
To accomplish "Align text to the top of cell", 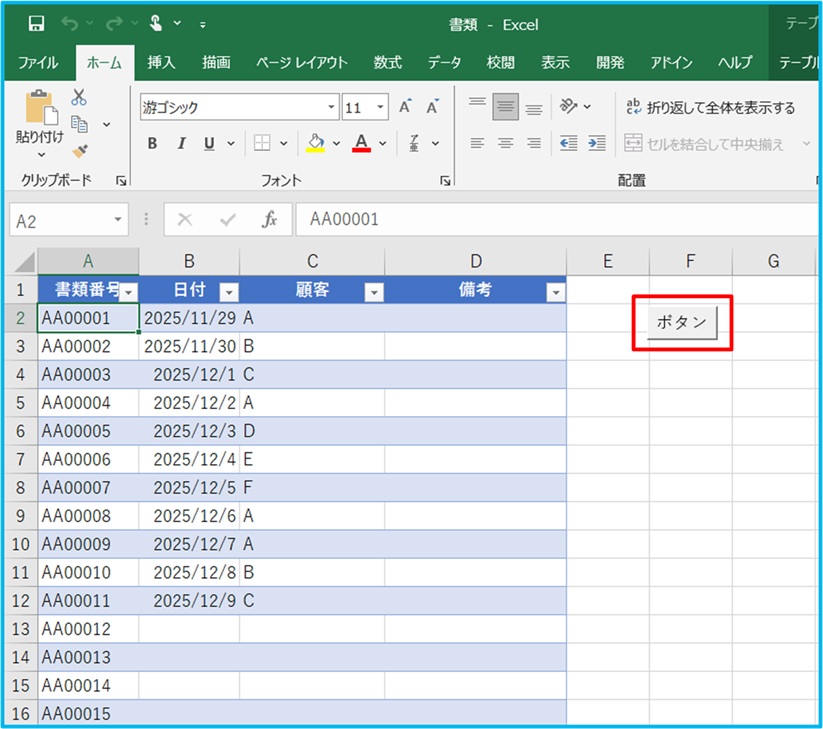I will click(x=477, y=106).
